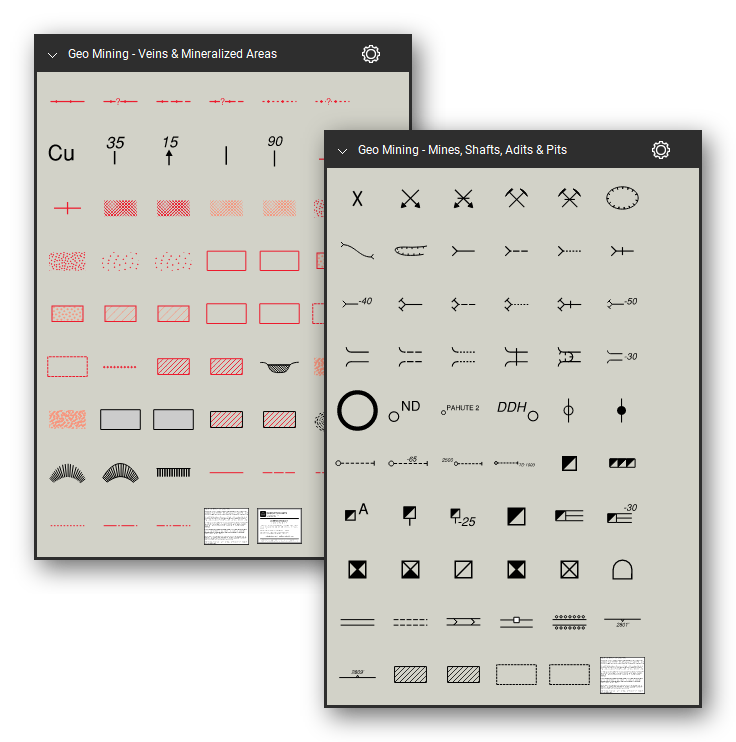
Task: Select the drill hole ND symbol
Action: (405, 411)
